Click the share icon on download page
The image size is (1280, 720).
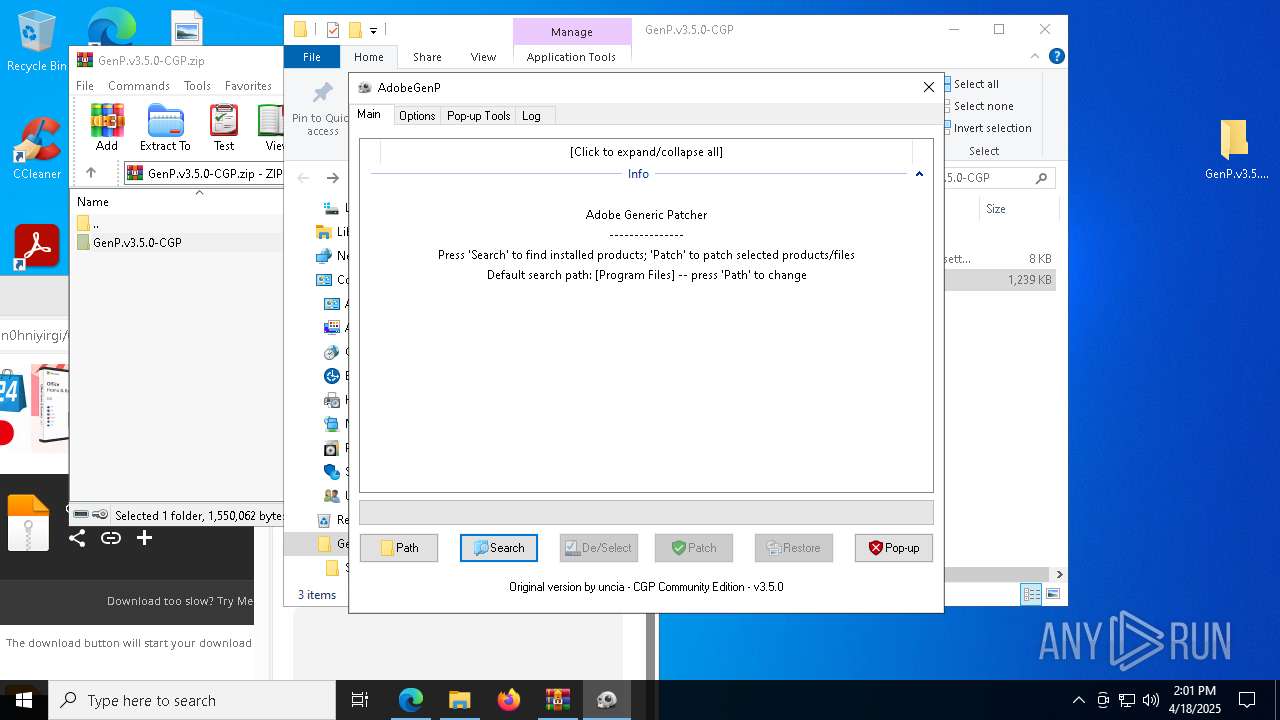click(x=77, y=538)
